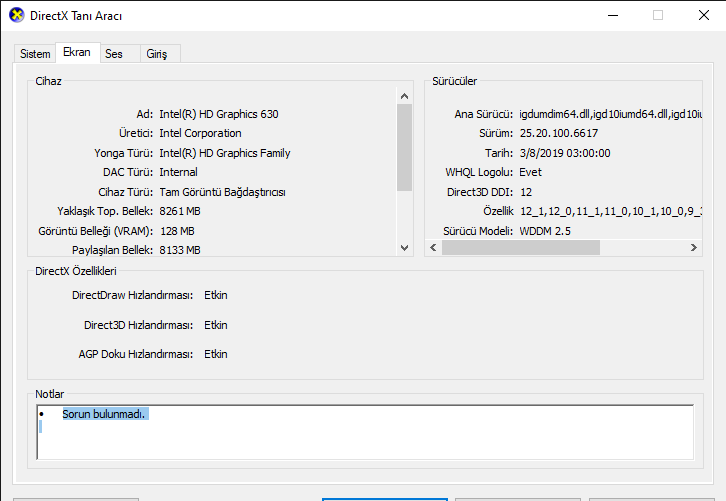Select the Ekran tab
Screen dimensions: 726x501
pos(77,52)
